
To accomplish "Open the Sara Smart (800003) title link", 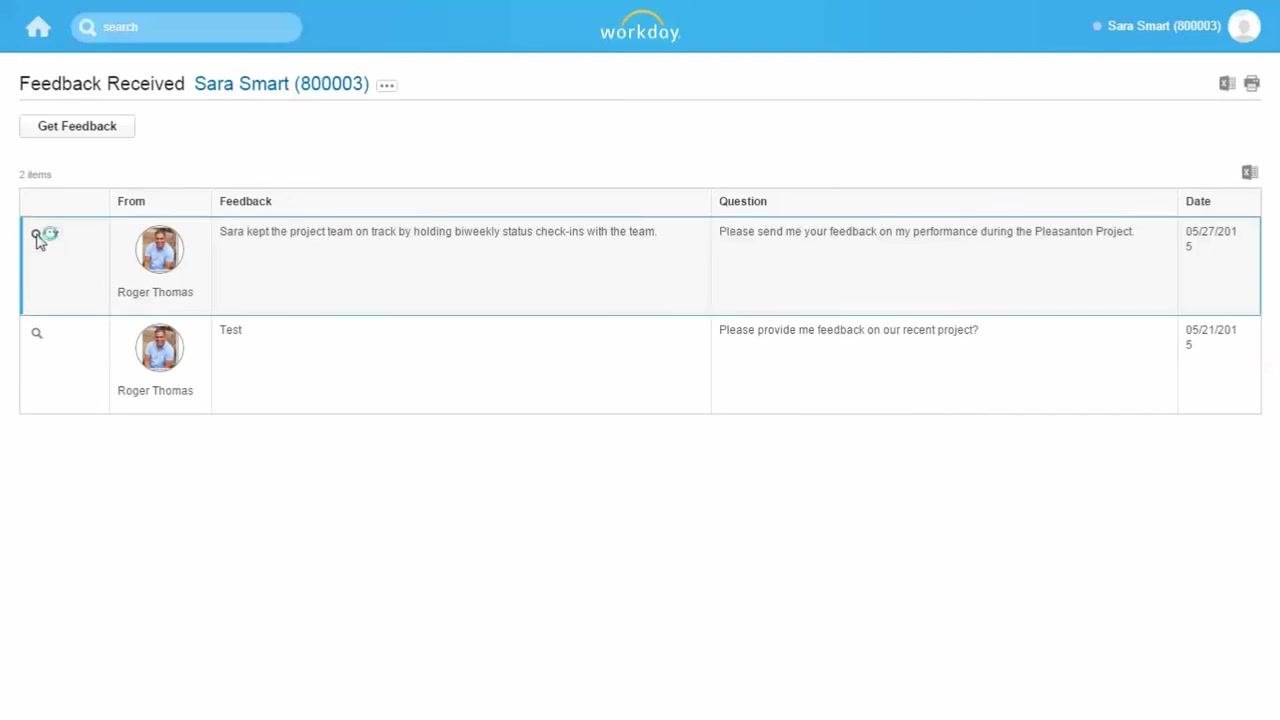I will pos(281,84).
